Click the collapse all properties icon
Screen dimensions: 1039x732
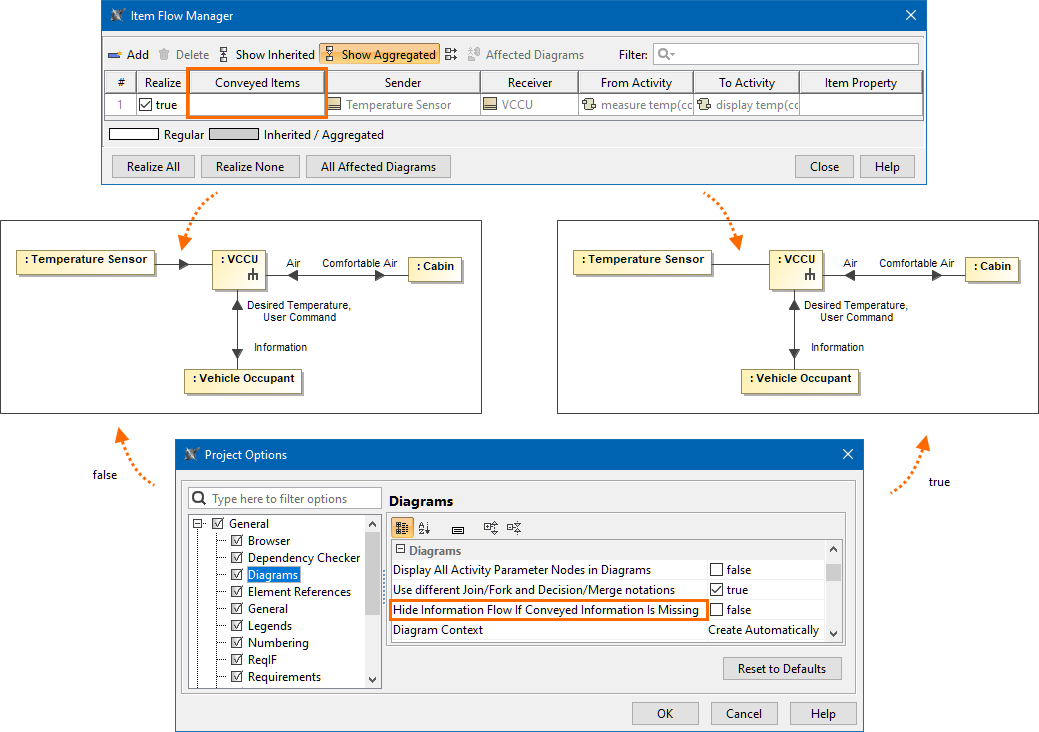tap(514, 528)
